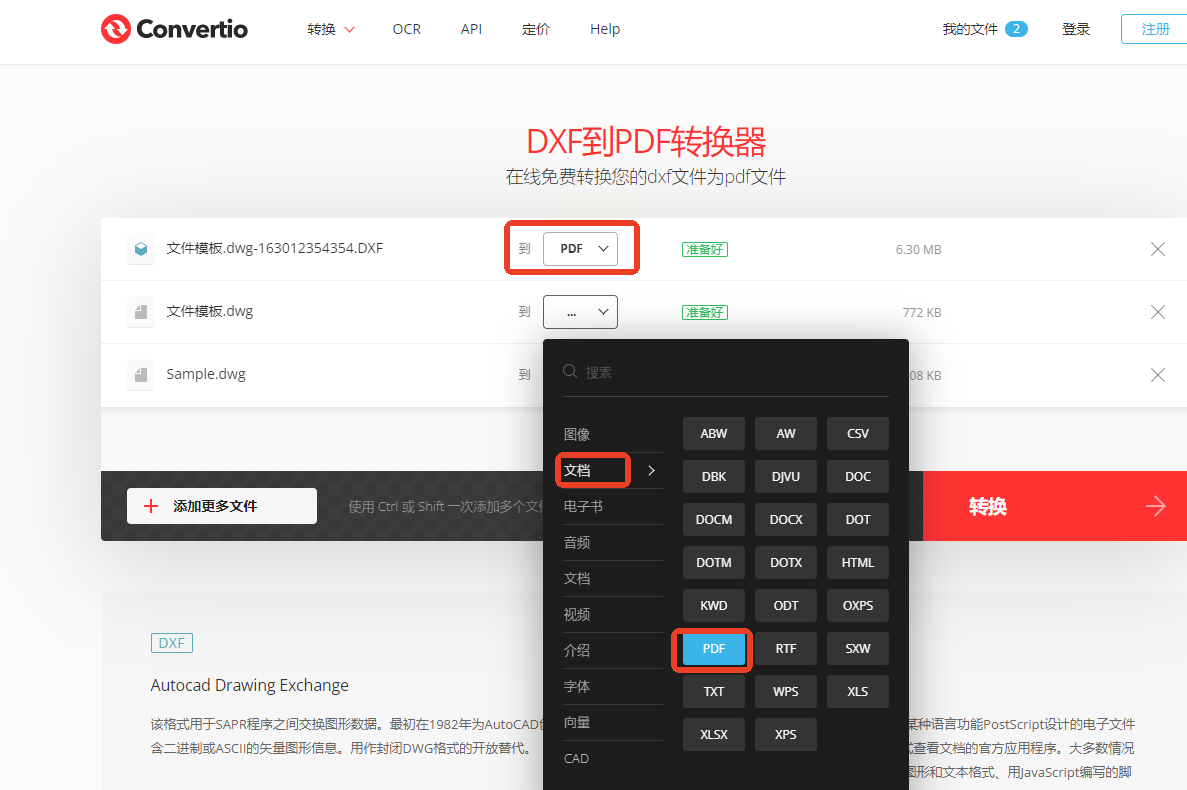Click the 搜索 format search field
The image size is (1187, 790).
click(x=726, y=372)
